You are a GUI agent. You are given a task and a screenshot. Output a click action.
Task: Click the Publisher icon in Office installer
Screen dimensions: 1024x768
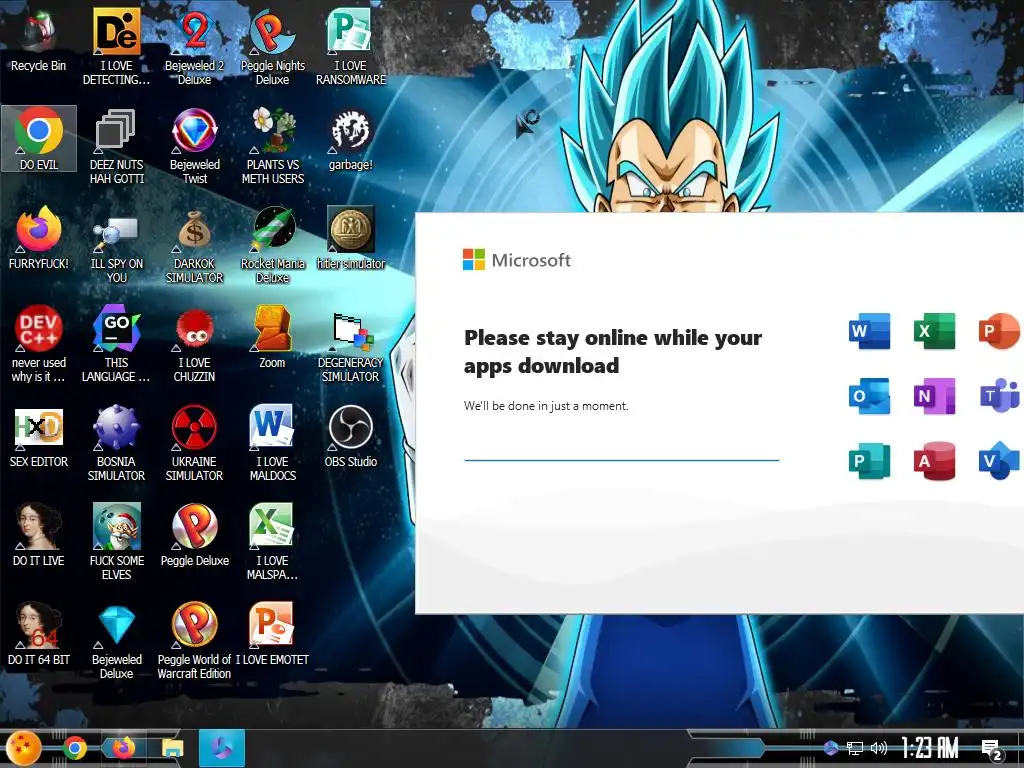pos(869,460)
